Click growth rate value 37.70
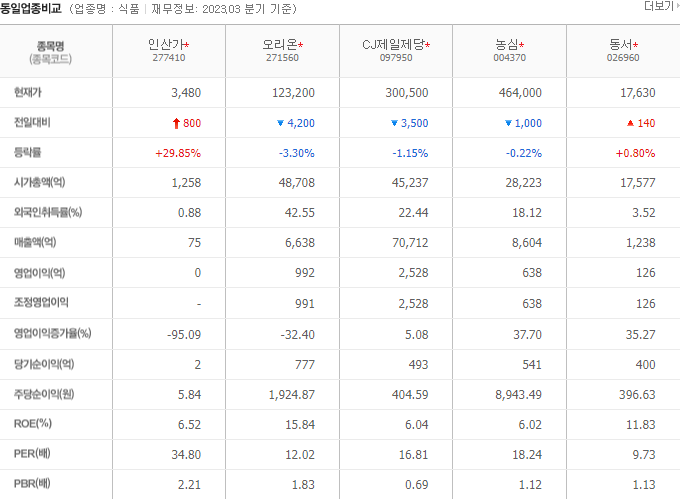This screenshot has height=500, width=680. (527, 335)
